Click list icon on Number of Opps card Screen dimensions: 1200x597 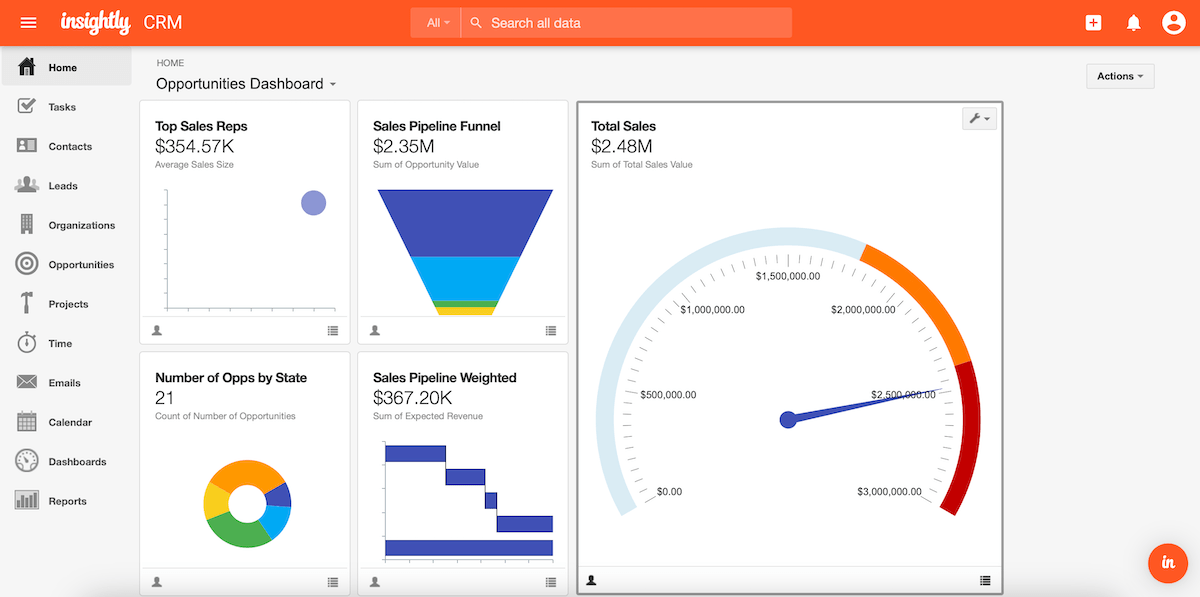[x=333, y=582]
